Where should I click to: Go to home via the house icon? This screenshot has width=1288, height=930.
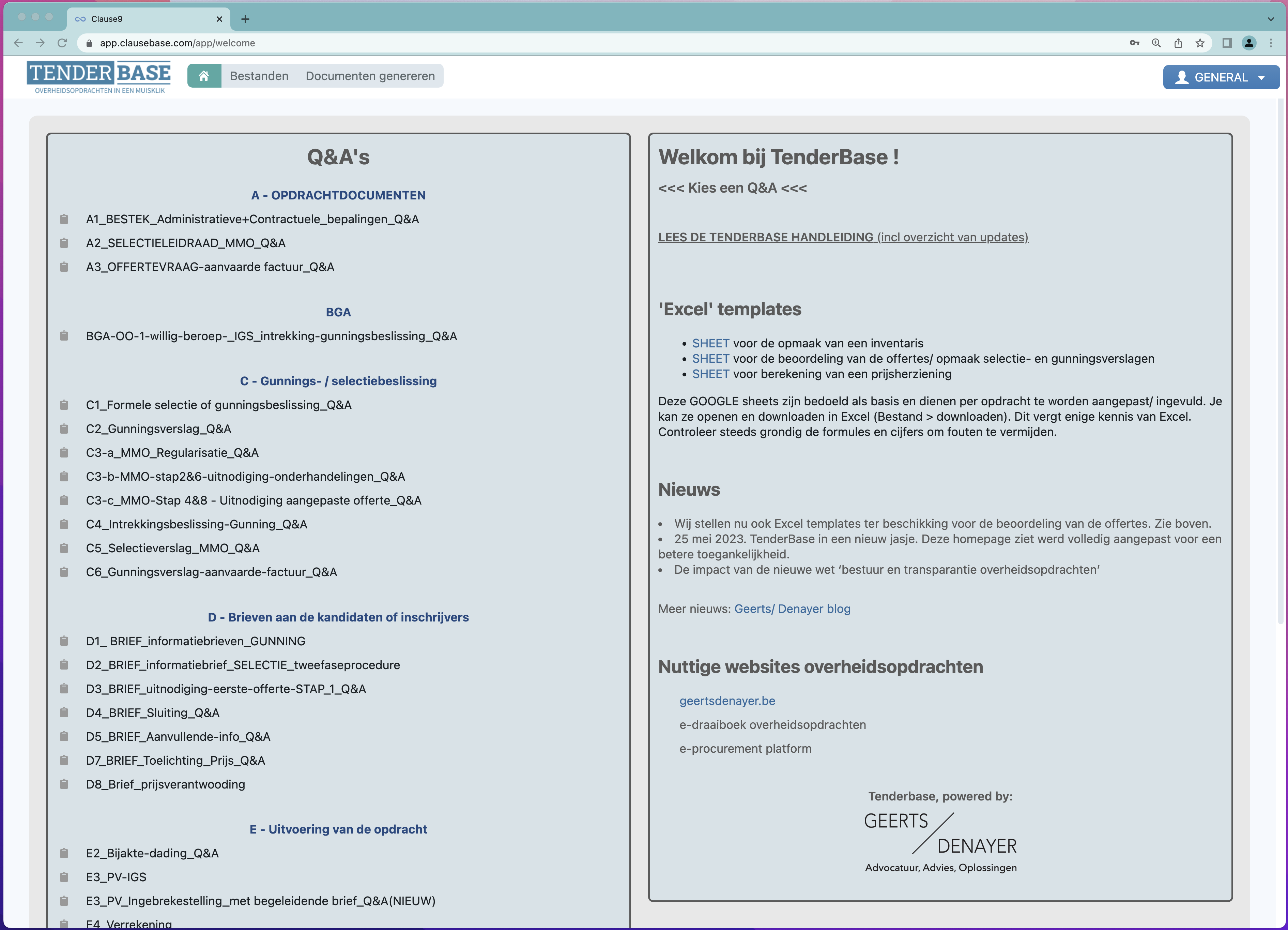click(204, 76)
